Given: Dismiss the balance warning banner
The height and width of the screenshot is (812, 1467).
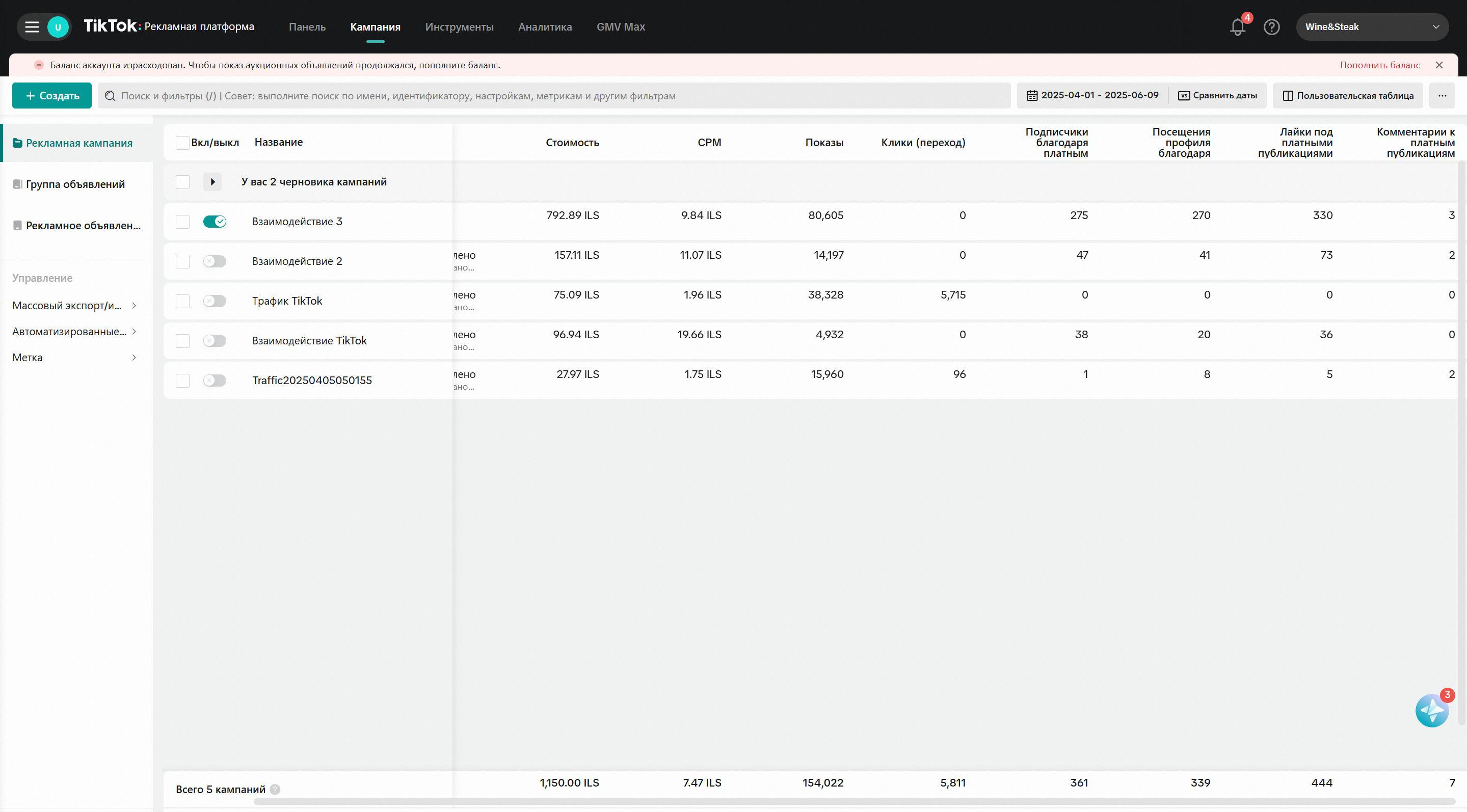Looking at the screenshot, I should (x=1439, y=65).
